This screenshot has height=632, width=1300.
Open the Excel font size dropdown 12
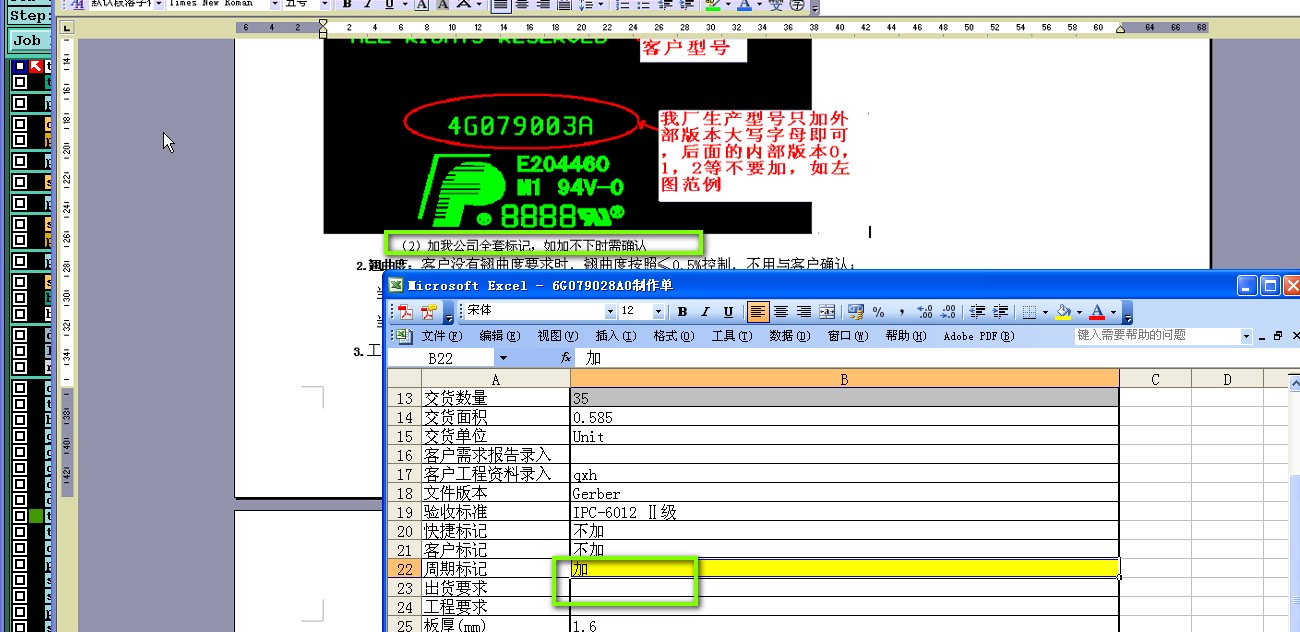click(659, 312)
